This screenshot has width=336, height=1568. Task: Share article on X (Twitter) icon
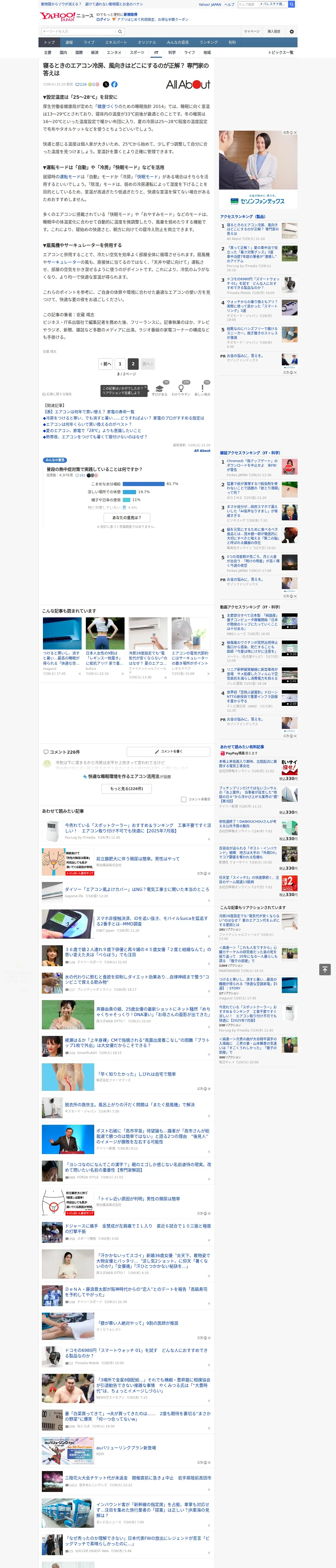(x=106, y=85)
